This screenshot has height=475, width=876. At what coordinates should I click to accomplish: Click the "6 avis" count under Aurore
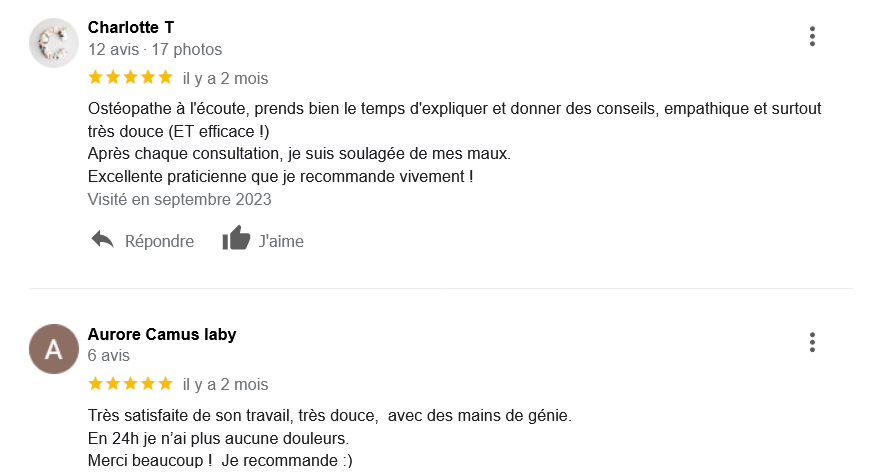tap(109, 355)
